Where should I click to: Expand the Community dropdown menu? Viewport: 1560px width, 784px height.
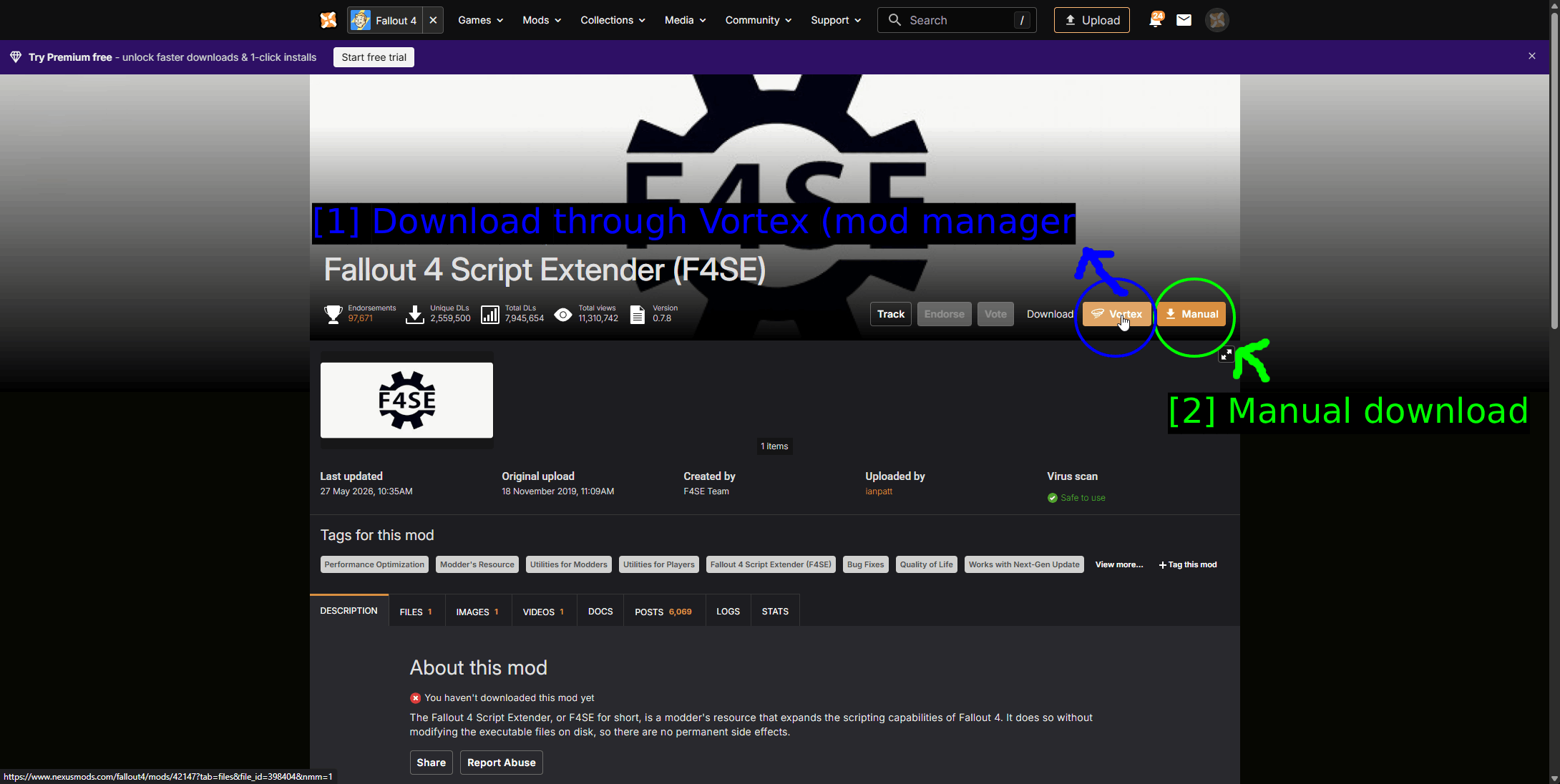pyautogui.click(x=759, y=20)
